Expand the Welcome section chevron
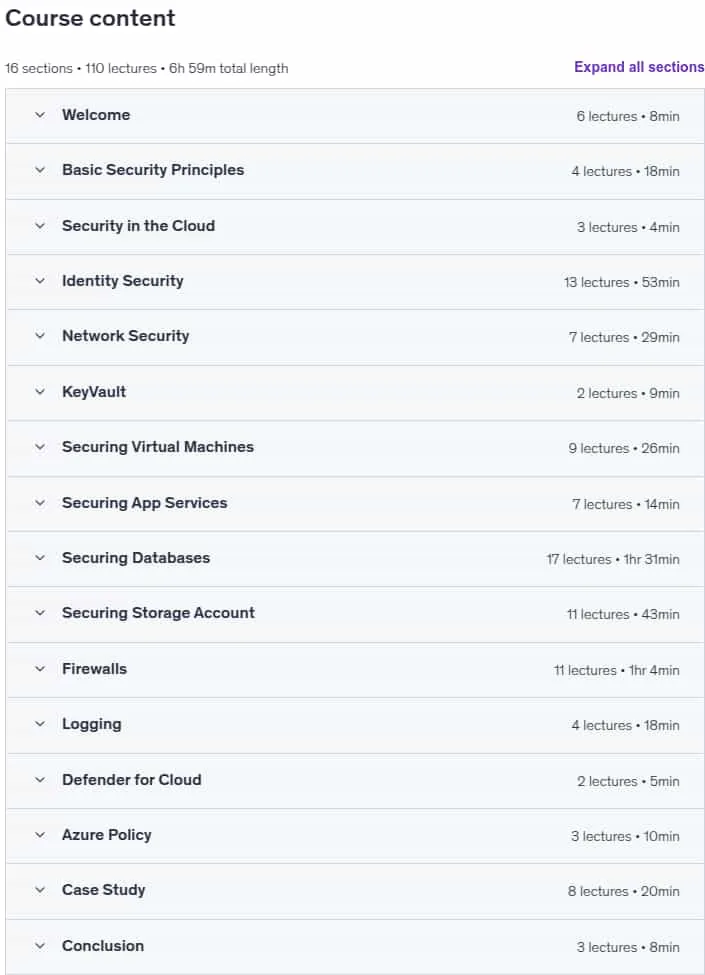705x975 pixels. (40, 115)
